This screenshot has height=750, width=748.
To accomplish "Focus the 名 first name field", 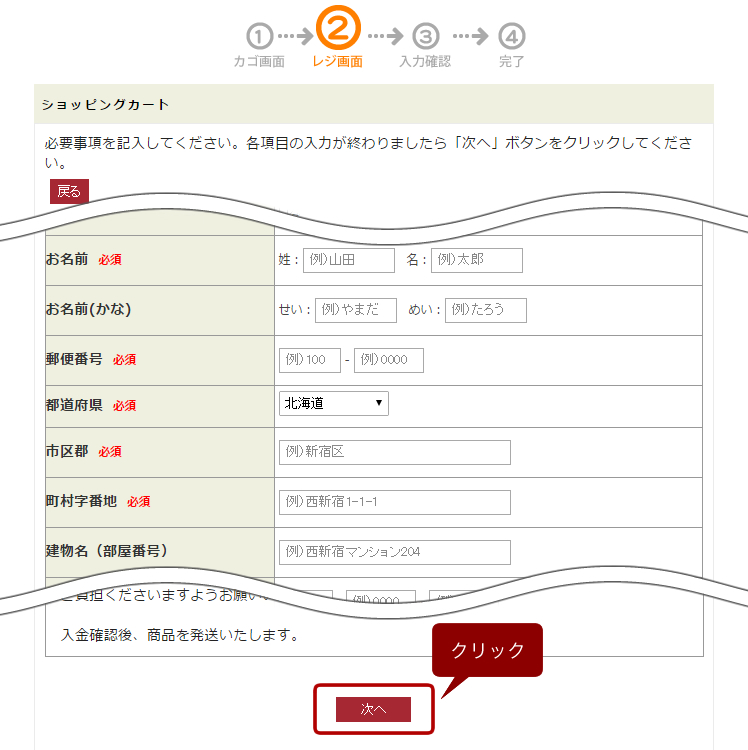I will (477, 260).
